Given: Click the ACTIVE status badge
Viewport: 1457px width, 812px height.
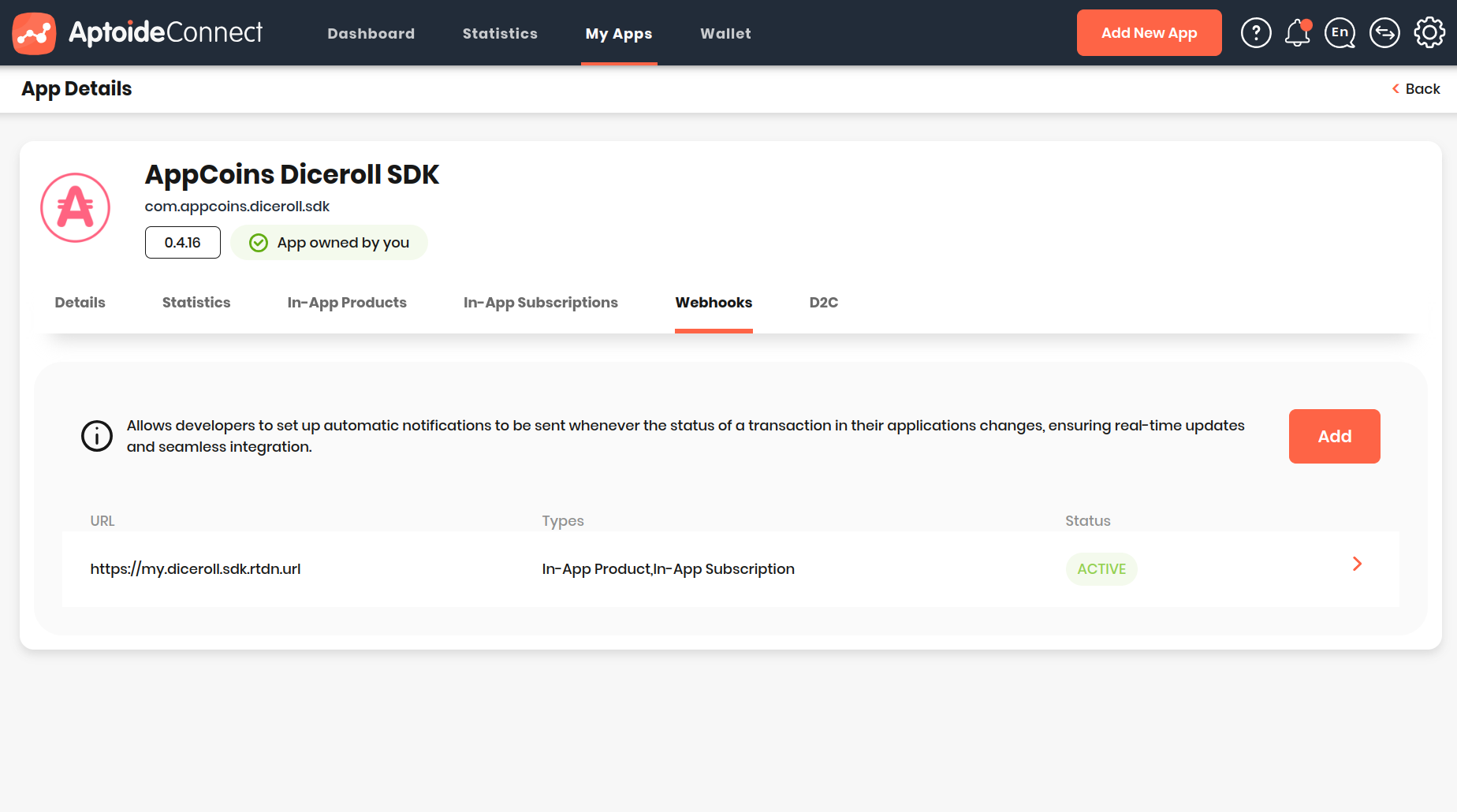Looking at the screenshot, I should (x=1101, y=569).
